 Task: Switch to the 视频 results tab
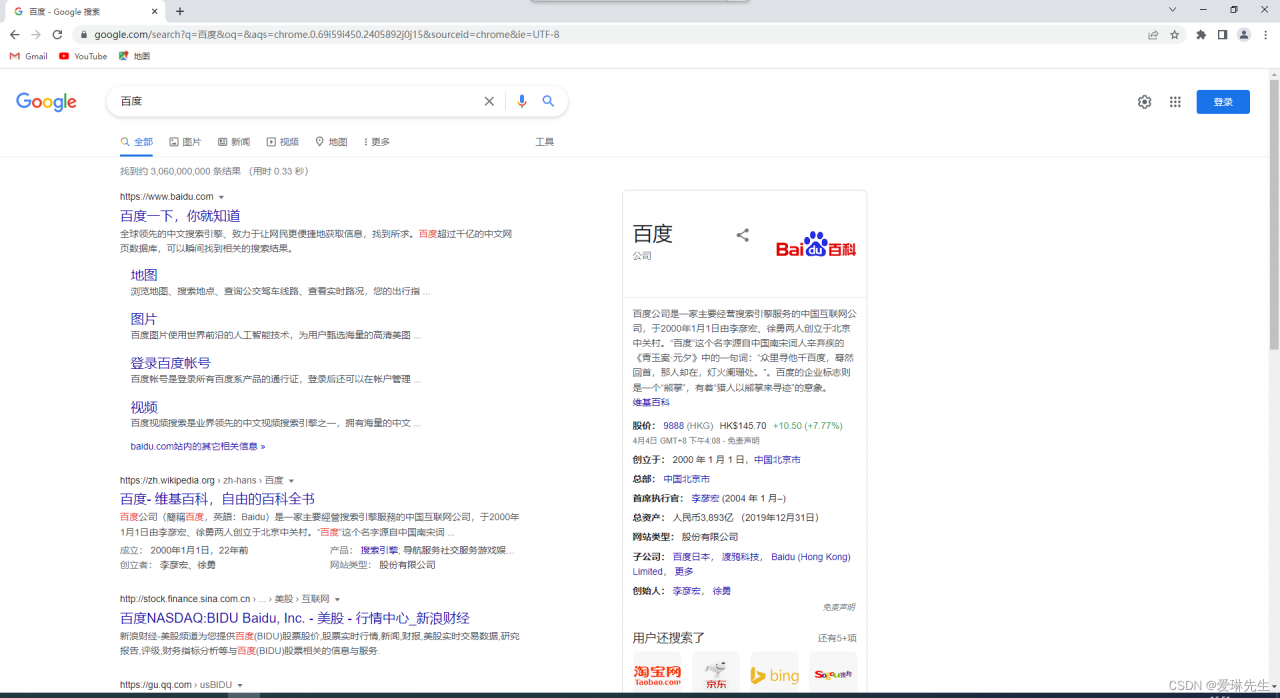tap(283, 142)
